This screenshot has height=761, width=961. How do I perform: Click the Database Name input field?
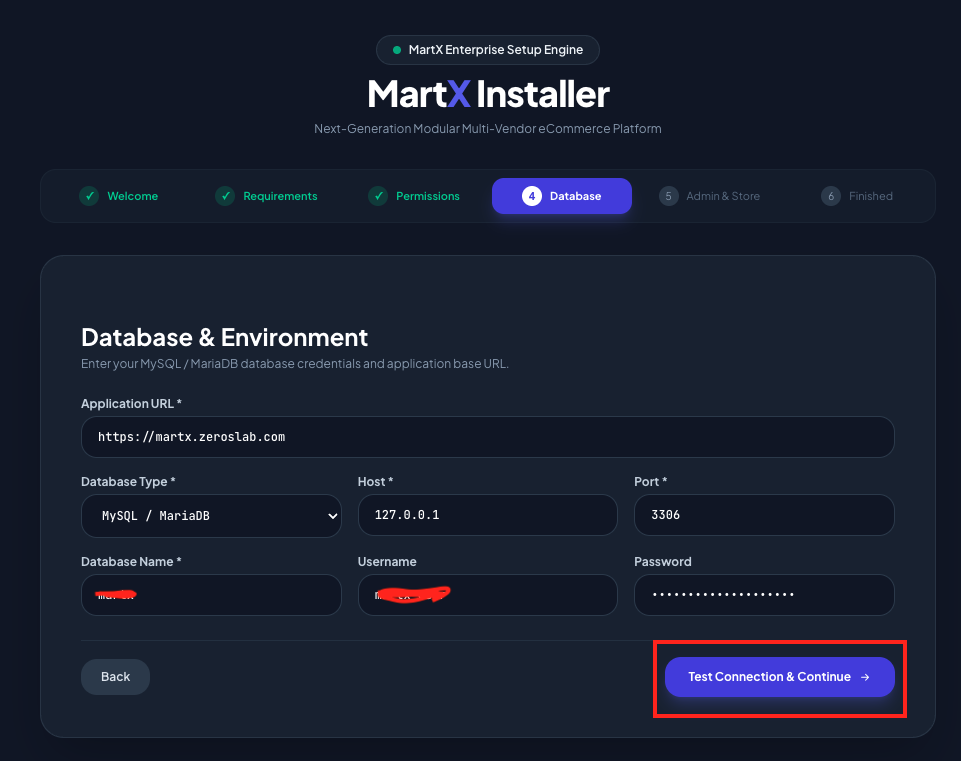click(x=211, y=595)
